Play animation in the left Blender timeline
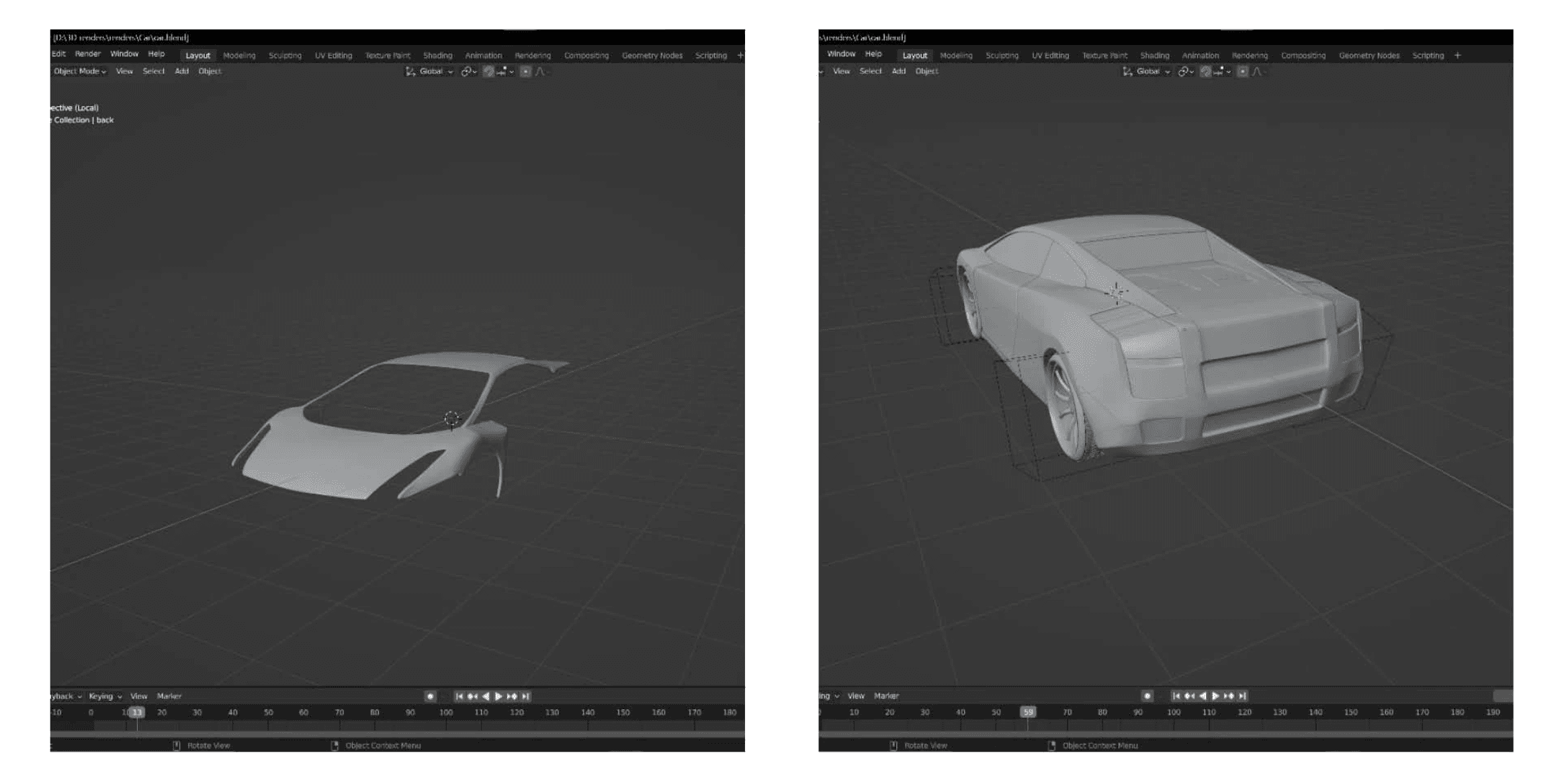This screenshot has height=784, width=1562. [x=498, y=696]
